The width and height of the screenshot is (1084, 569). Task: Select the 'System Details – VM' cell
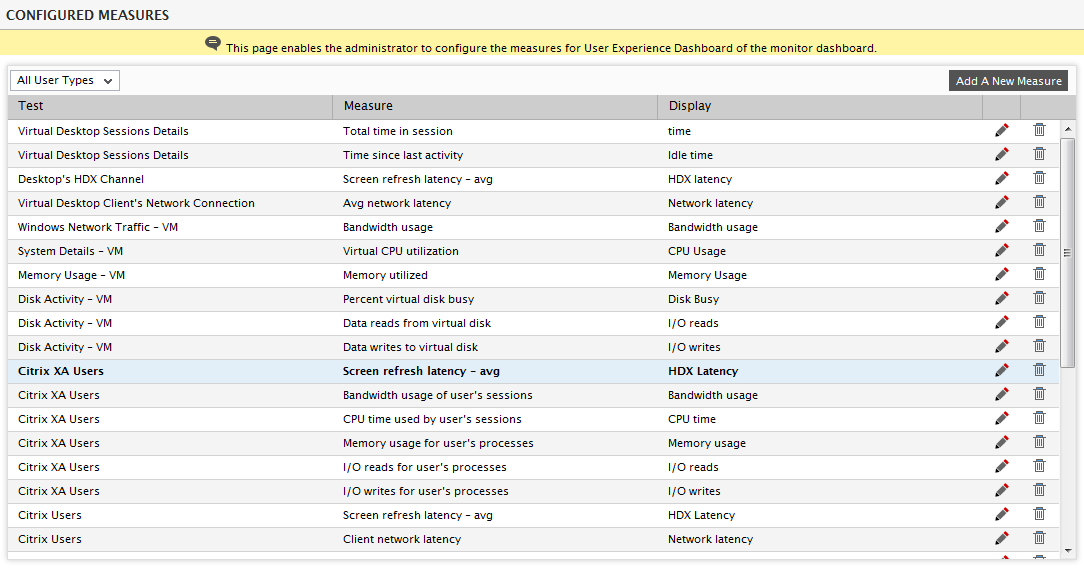[170, 251]
